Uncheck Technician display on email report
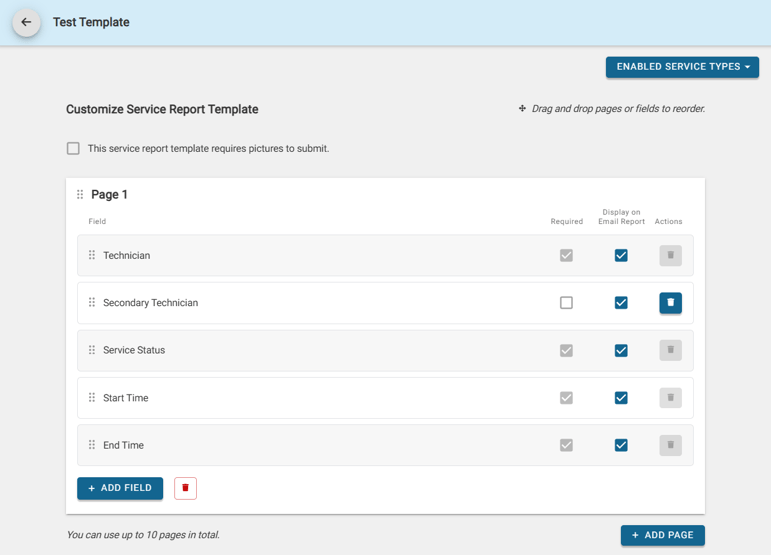 tap(621, 255)
